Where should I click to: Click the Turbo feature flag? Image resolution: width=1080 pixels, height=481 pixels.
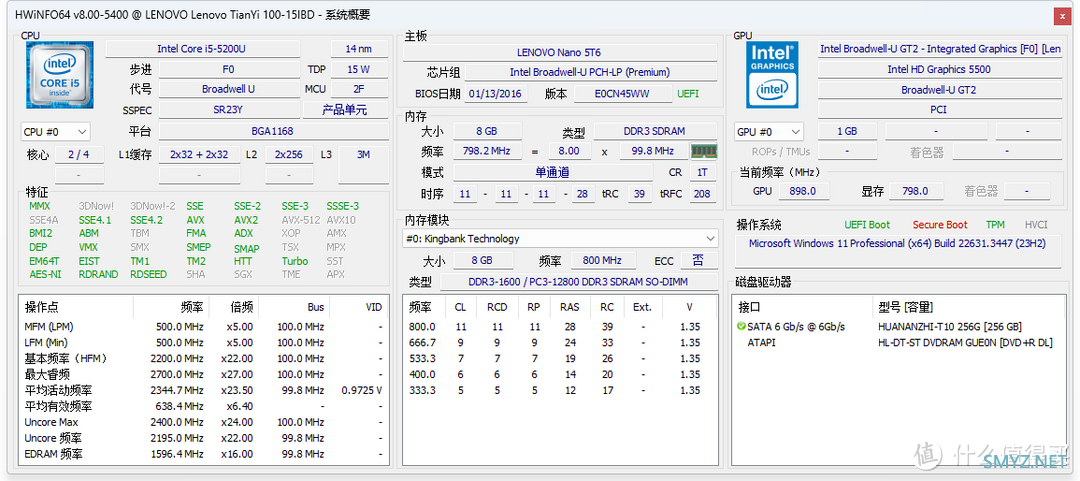(295, 261)
